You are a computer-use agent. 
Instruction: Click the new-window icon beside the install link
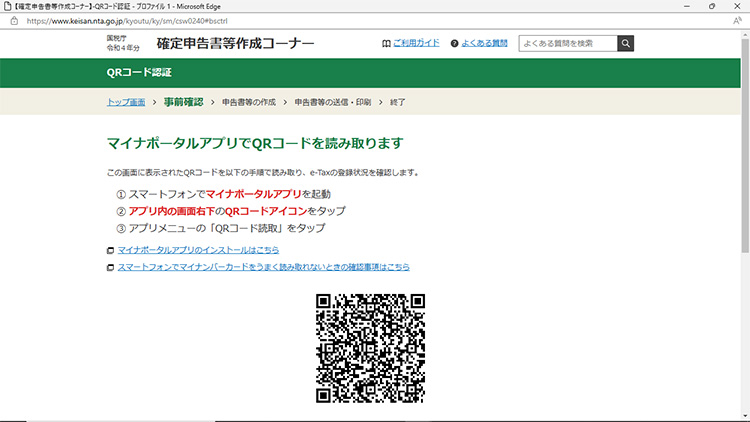pos(110,251)
